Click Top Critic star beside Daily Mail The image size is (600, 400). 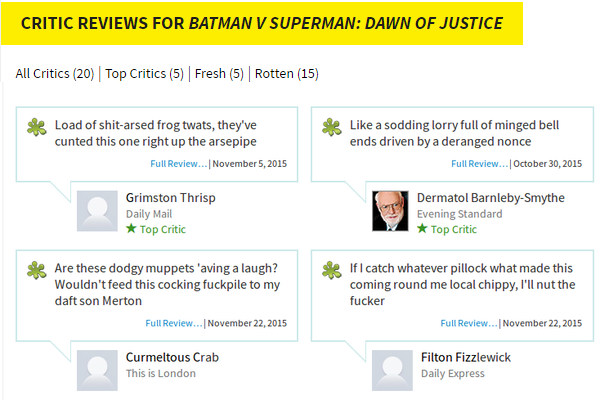[x=131, y=229]
